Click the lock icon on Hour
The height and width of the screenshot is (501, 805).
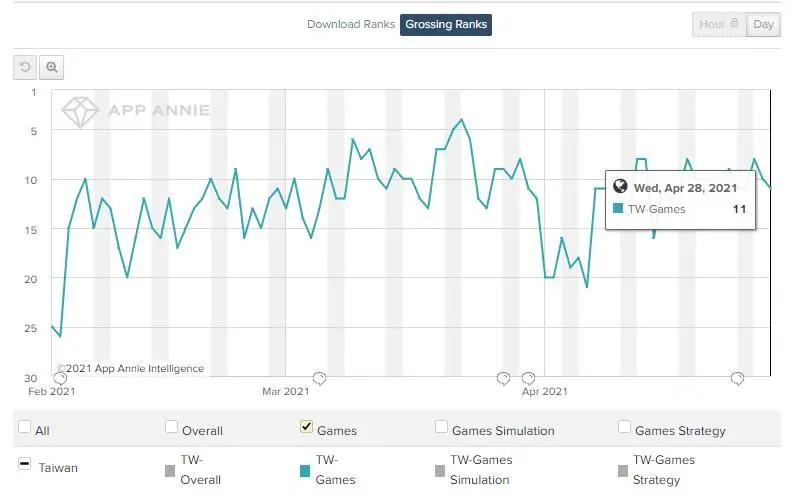pos(735,24)
